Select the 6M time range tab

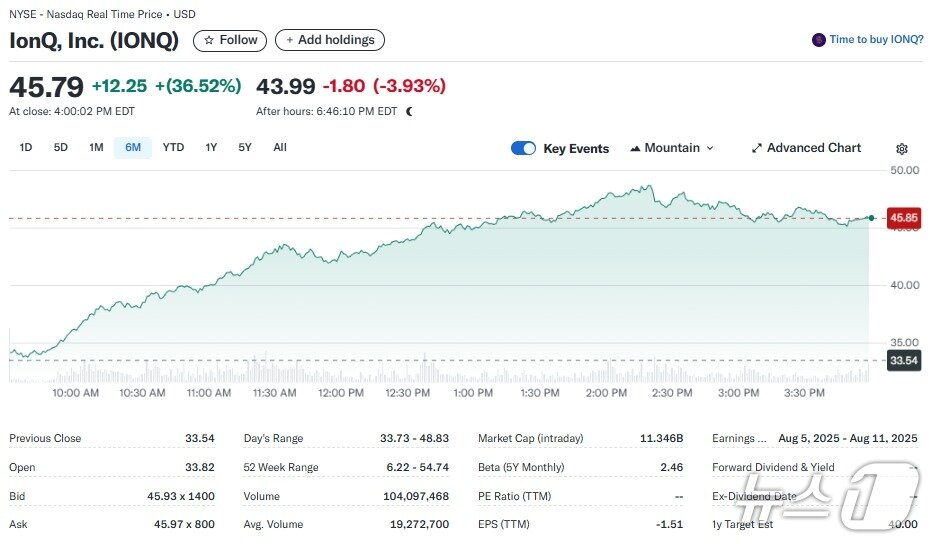133,148
